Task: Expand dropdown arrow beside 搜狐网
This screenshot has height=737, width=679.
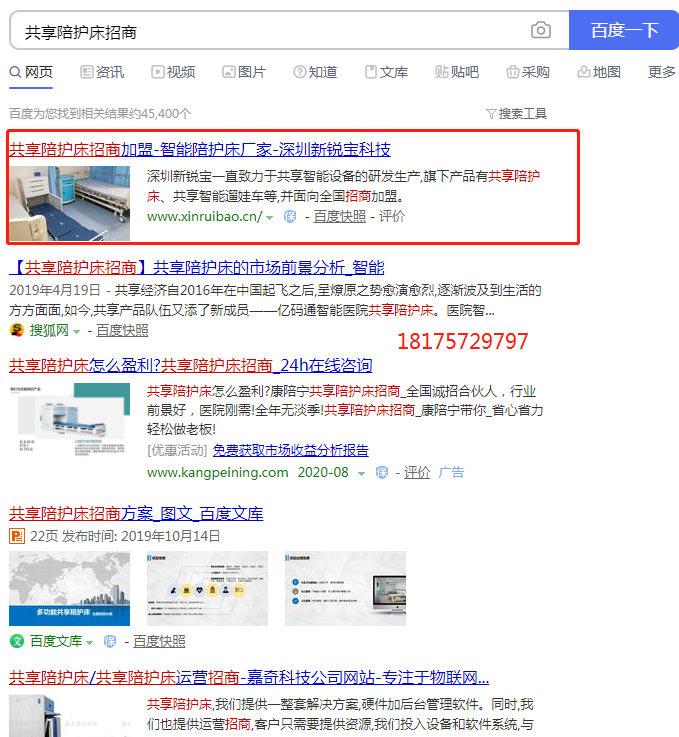Action: 77,332
